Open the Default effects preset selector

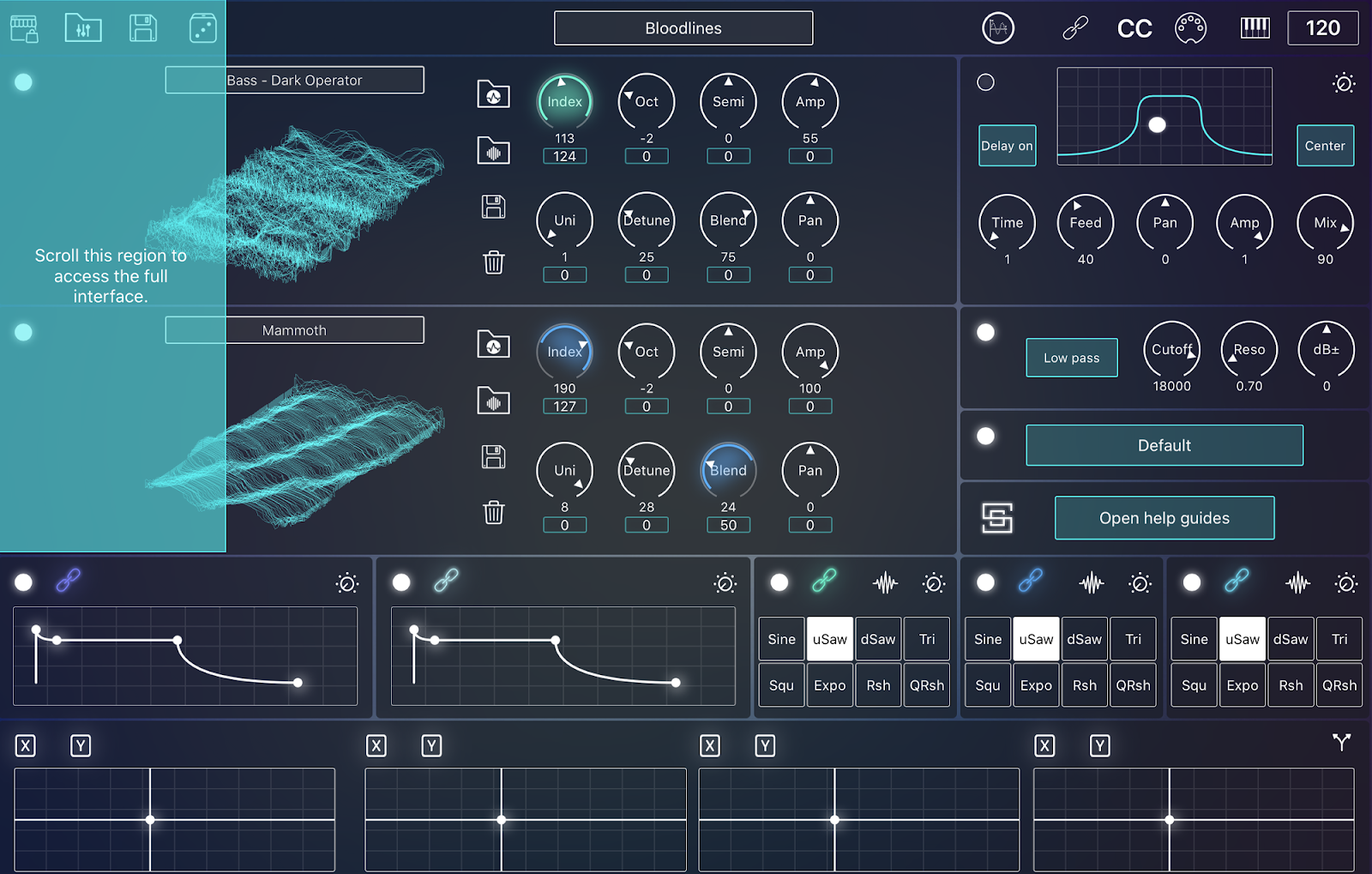[1164, 445]
